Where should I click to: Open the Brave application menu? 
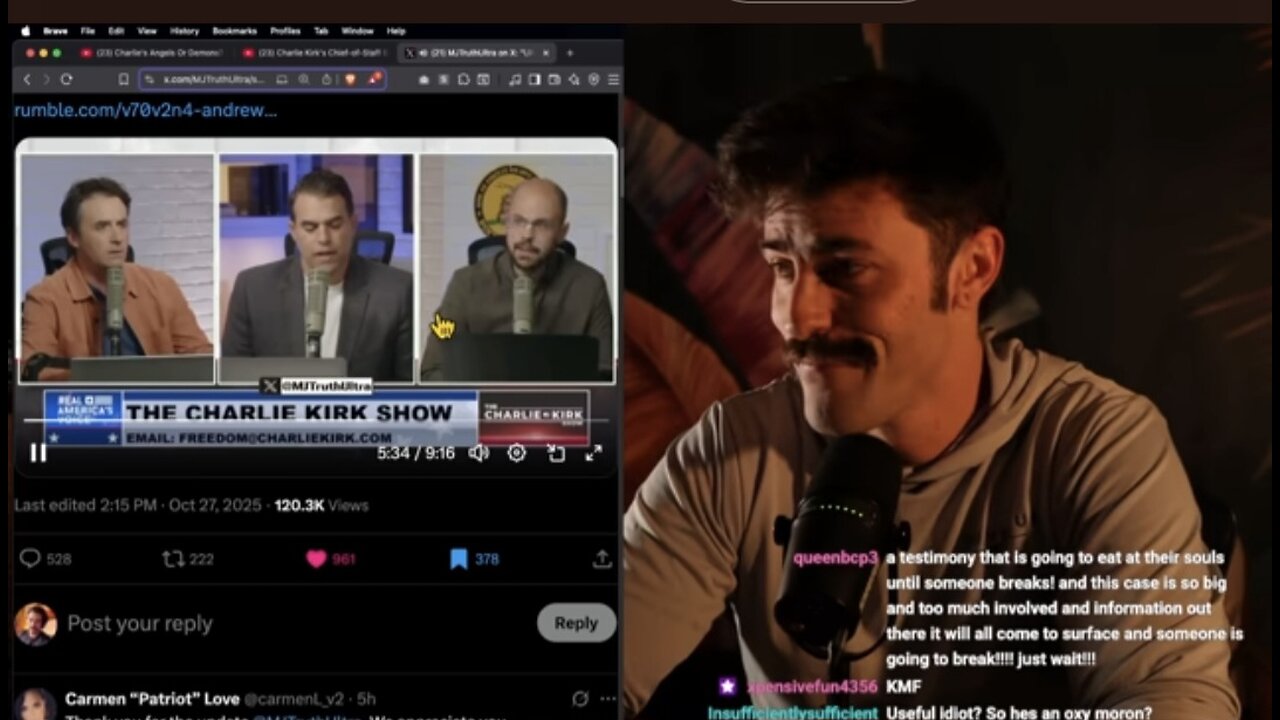click(x=58, y=31)
